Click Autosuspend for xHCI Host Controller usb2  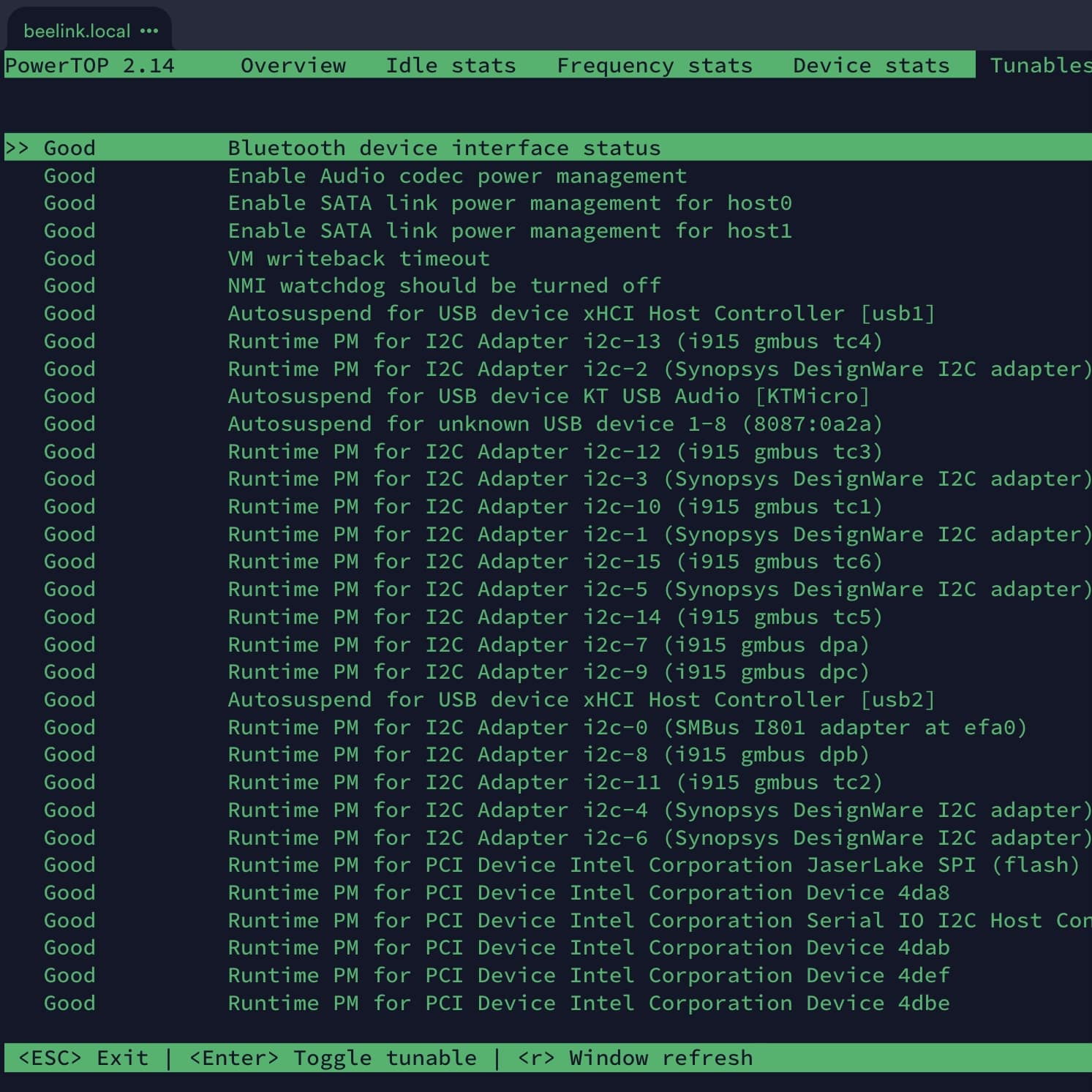pos(581,699)
